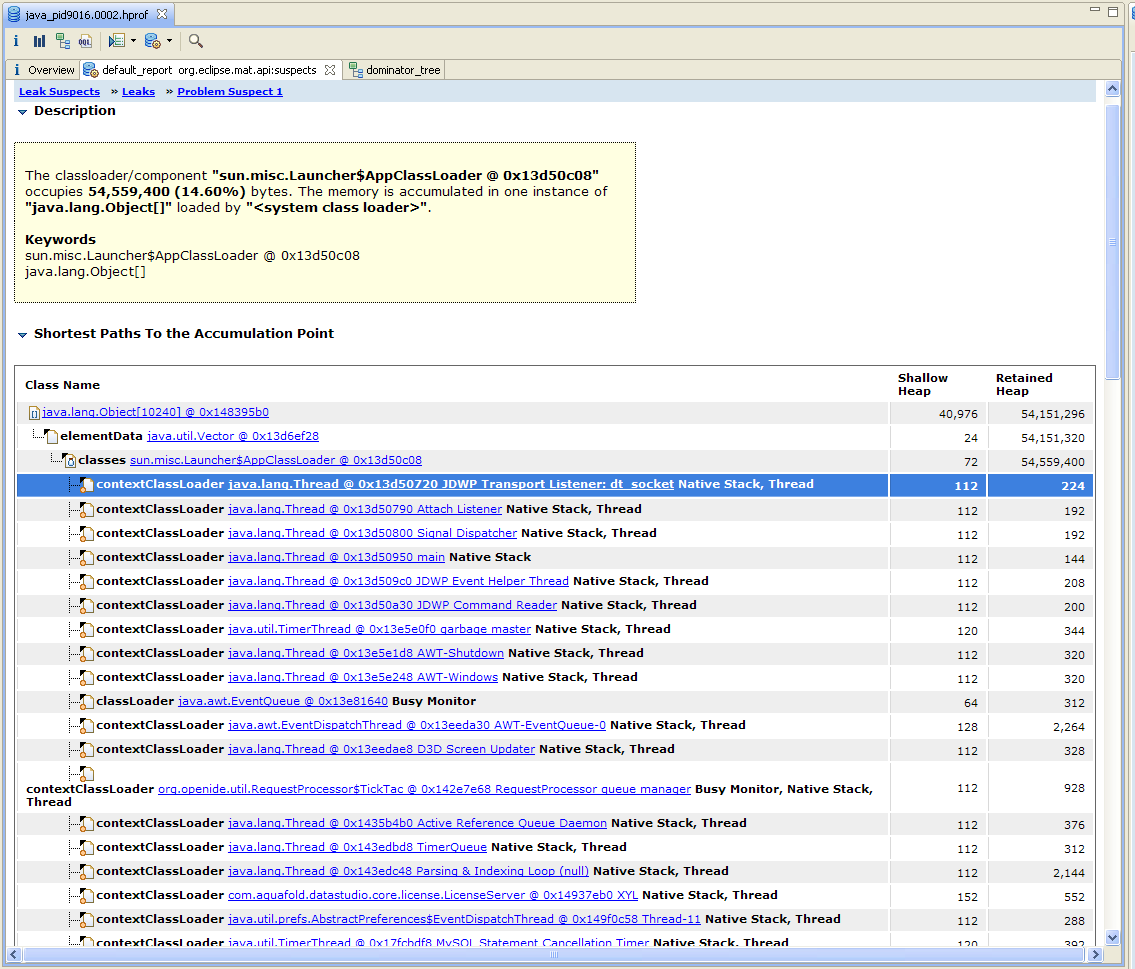
Task: Open RequestProcessor queue manager link
Action: coord(424,790)
